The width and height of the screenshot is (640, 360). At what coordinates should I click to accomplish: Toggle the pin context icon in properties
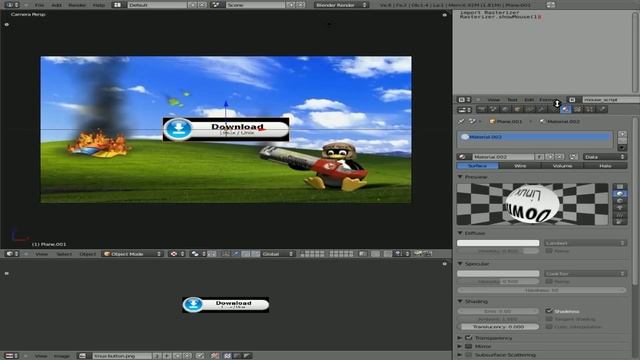coord(462,121)
